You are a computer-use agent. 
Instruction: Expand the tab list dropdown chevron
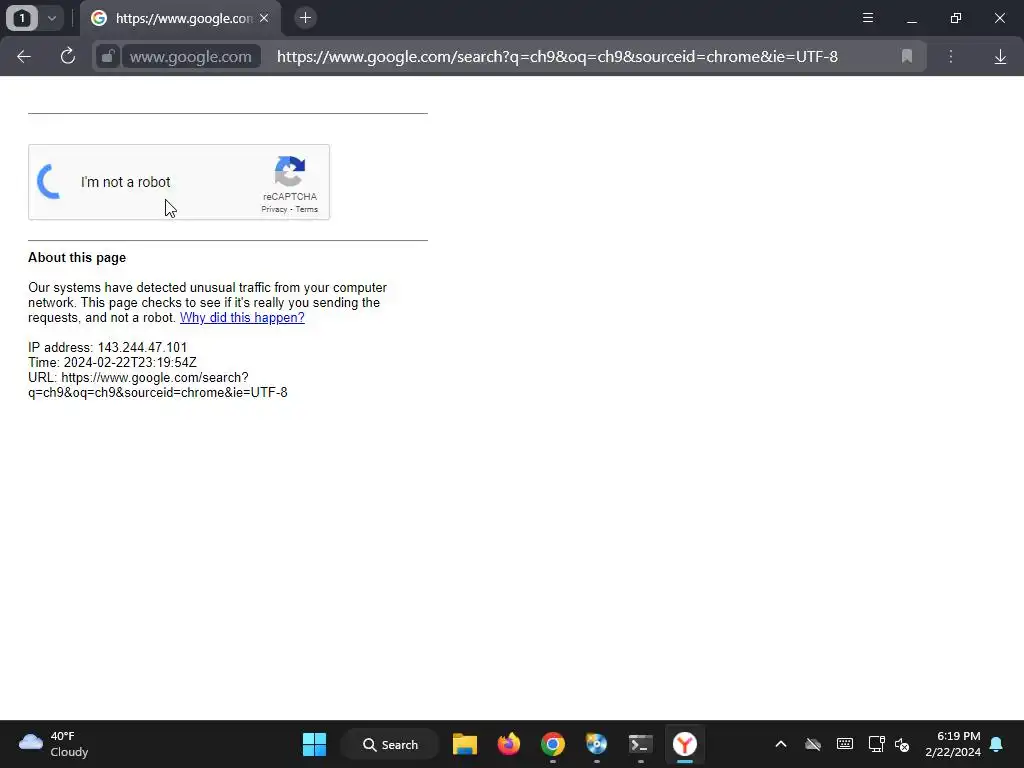[x=52, y=18]
